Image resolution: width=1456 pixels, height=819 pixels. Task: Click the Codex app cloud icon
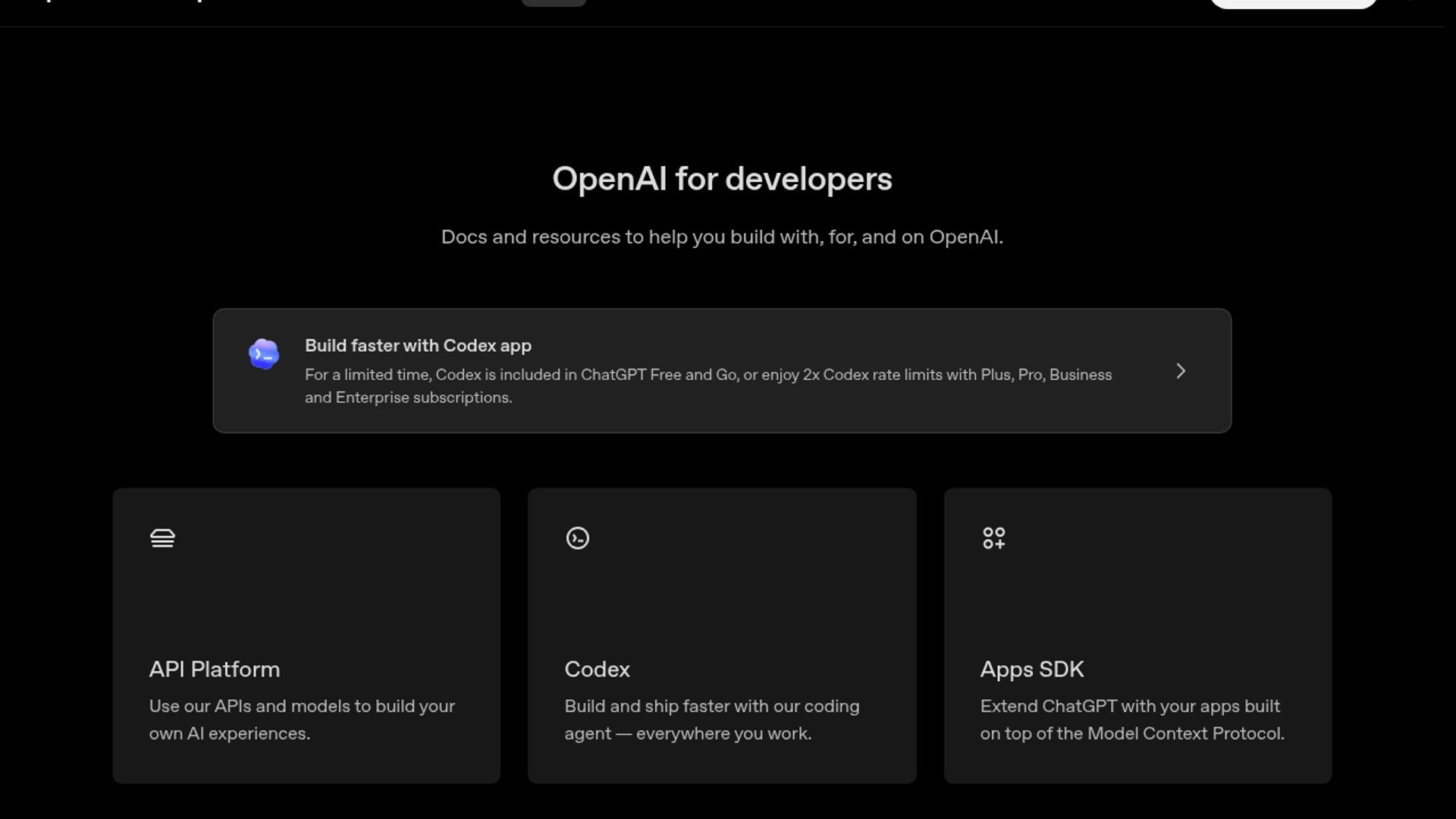[264, 354]
